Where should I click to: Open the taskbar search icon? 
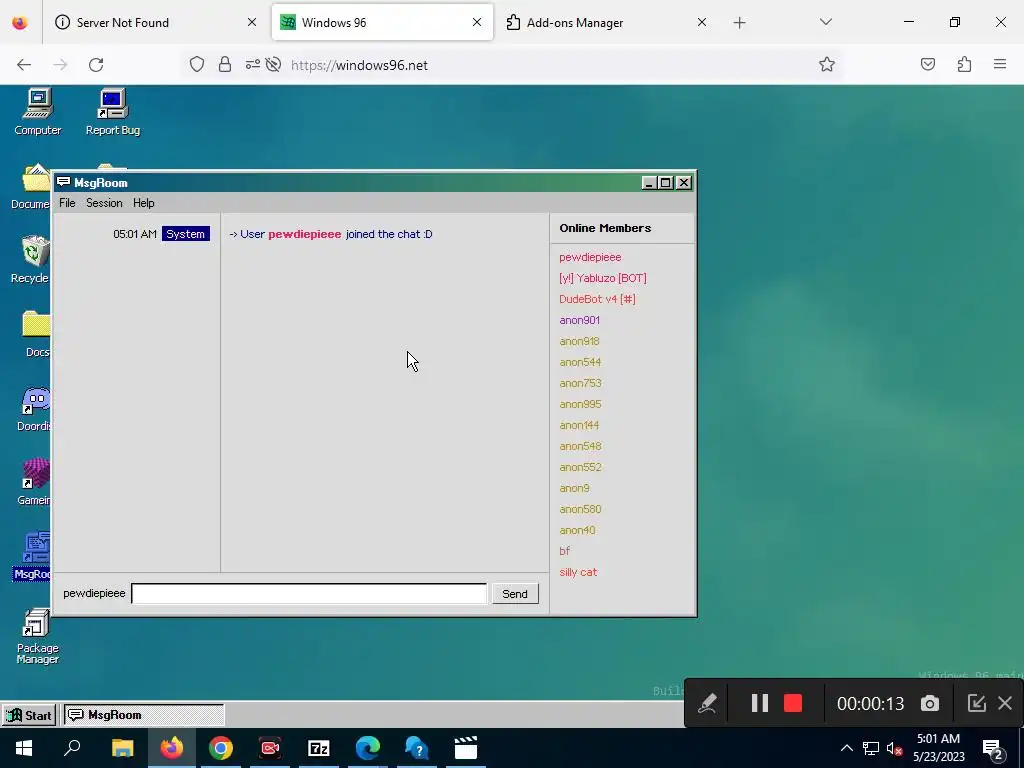[72, 748]
